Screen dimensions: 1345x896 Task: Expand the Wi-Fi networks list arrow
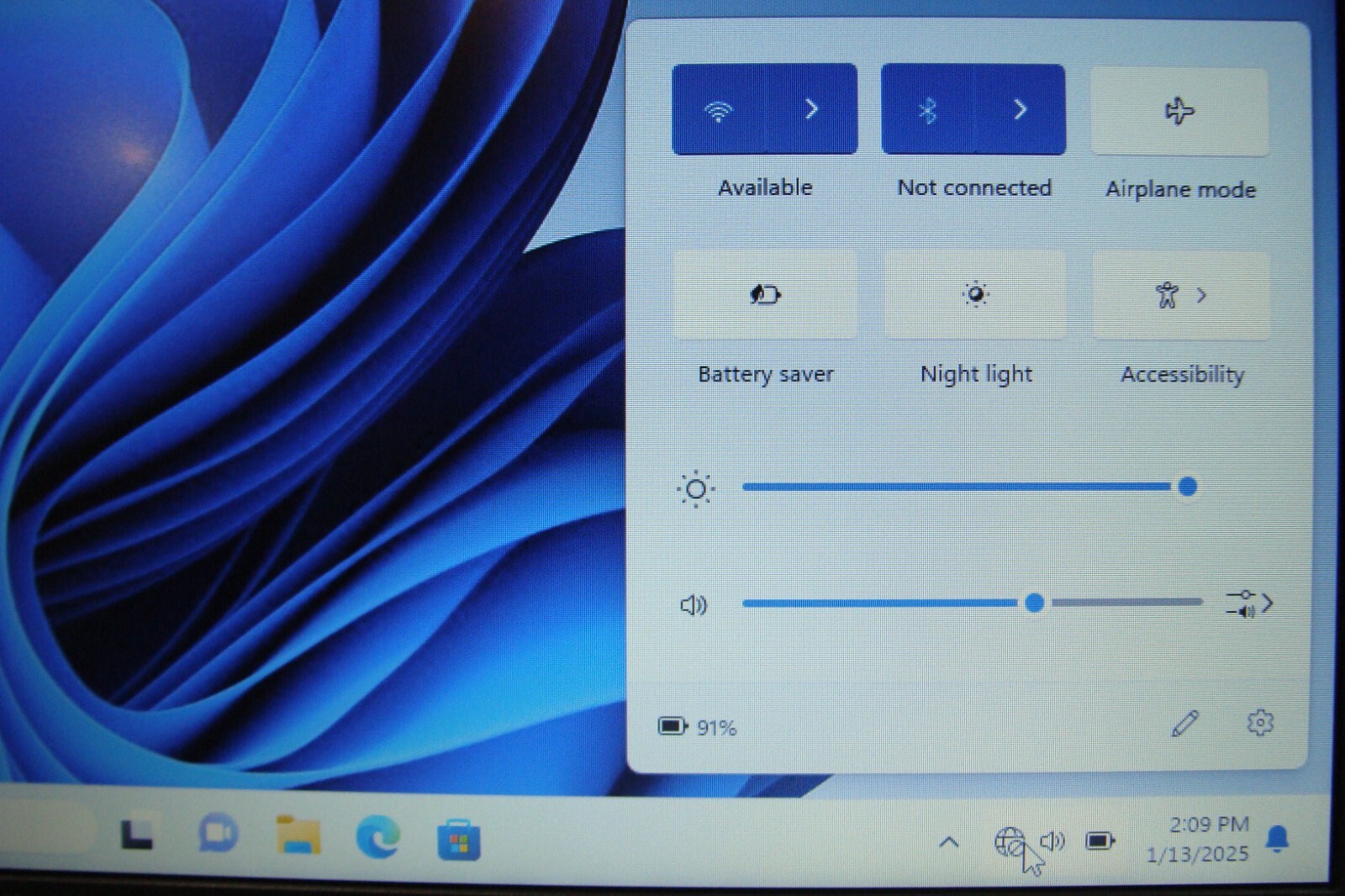pos(812,109)
